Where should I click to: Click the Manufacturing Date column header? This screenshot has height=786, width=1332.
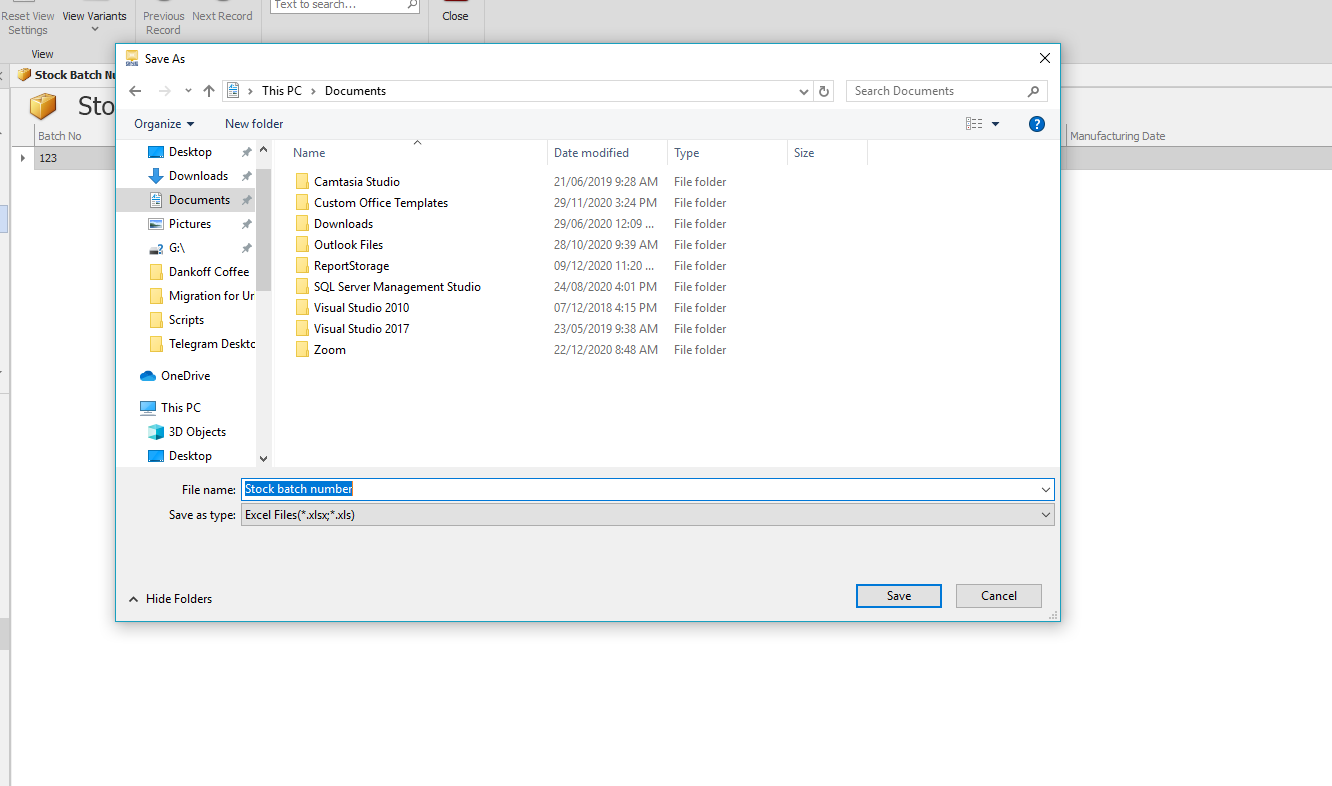(1117, 136)
